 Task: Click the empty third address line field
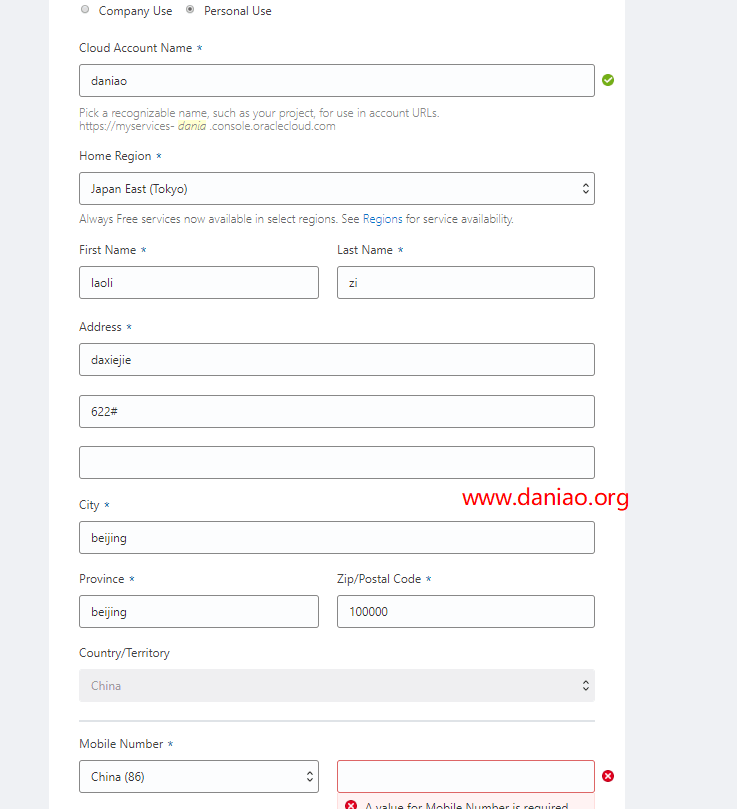[x=337, y=462]
